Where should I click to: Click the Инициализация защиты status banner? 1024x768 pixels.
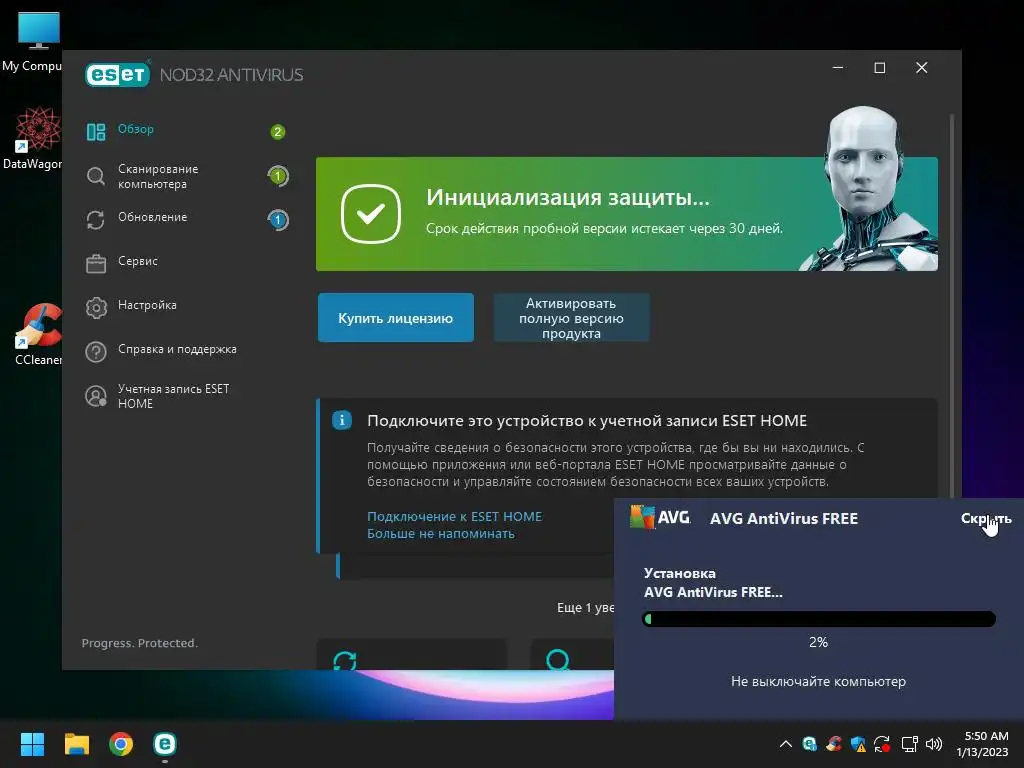coord(627,214)
